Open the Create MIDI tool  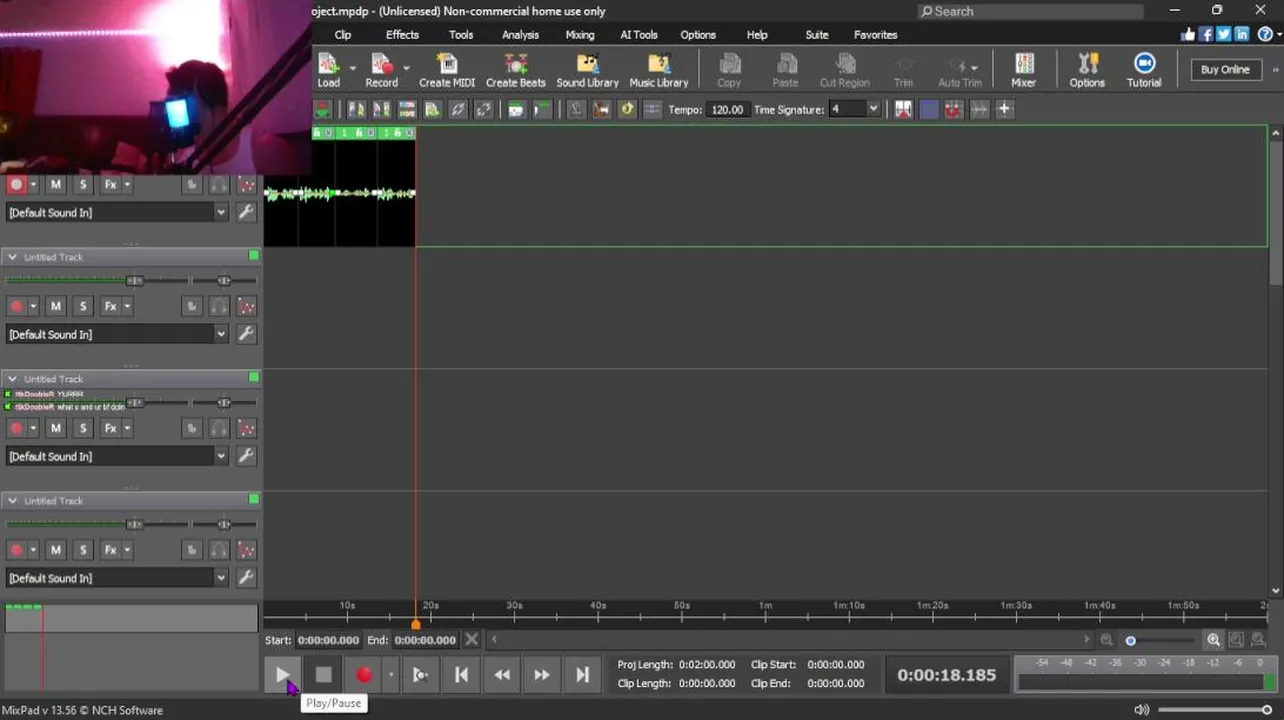point(447,70)
